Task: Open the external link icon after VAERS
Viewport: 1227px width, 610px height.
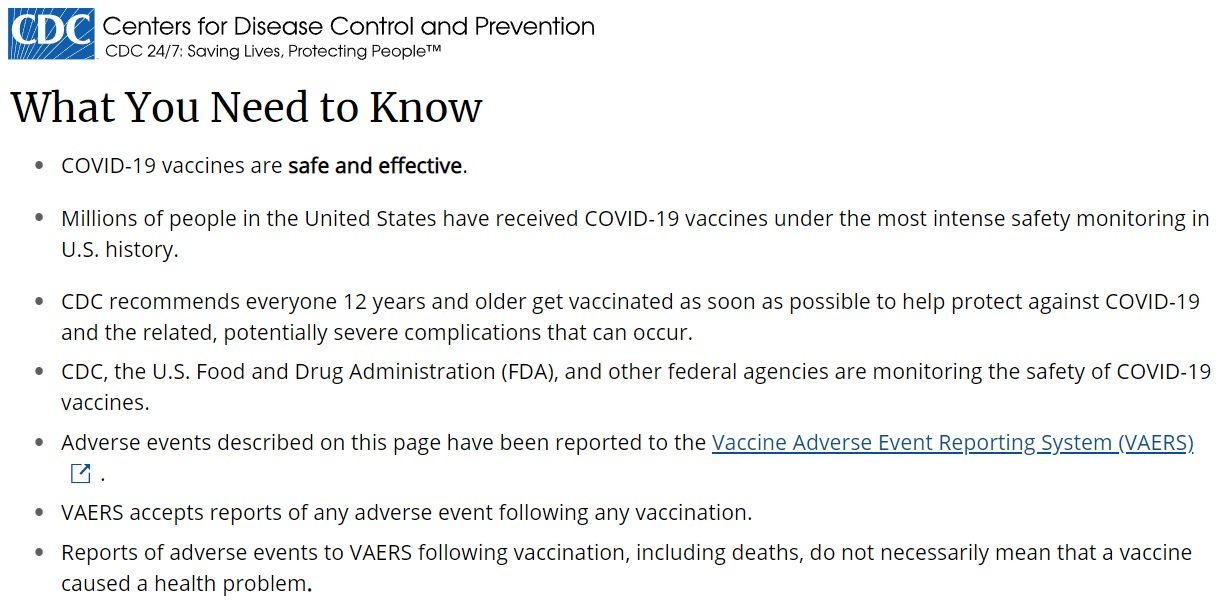Action: tap(80, 473)
